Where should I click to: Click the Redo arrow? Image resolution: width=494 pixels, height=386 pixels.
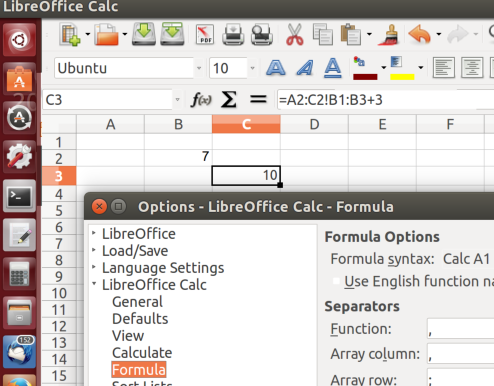[458, 34]
